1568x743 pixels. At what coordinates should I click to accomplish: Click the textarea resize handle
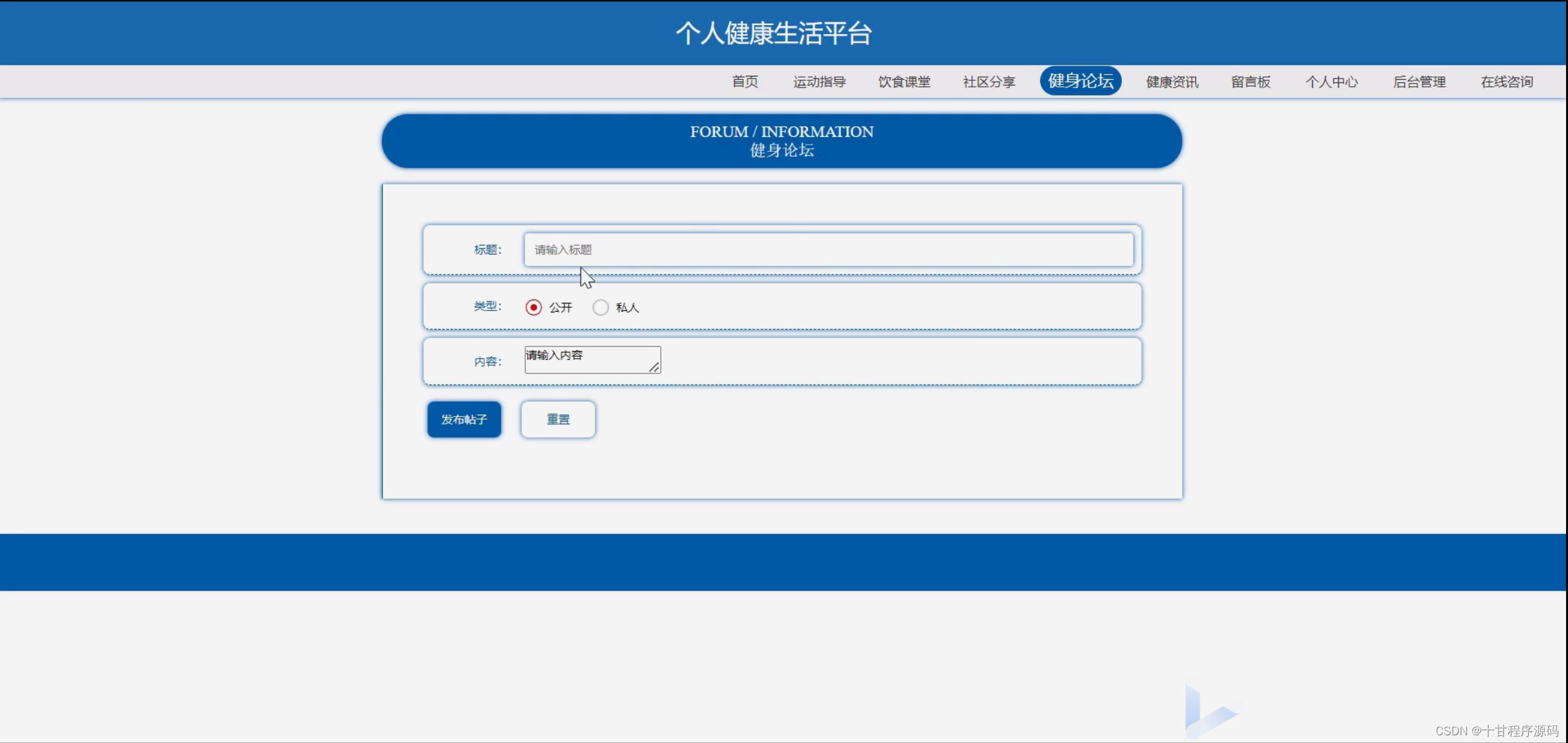(x=654, y=367)
